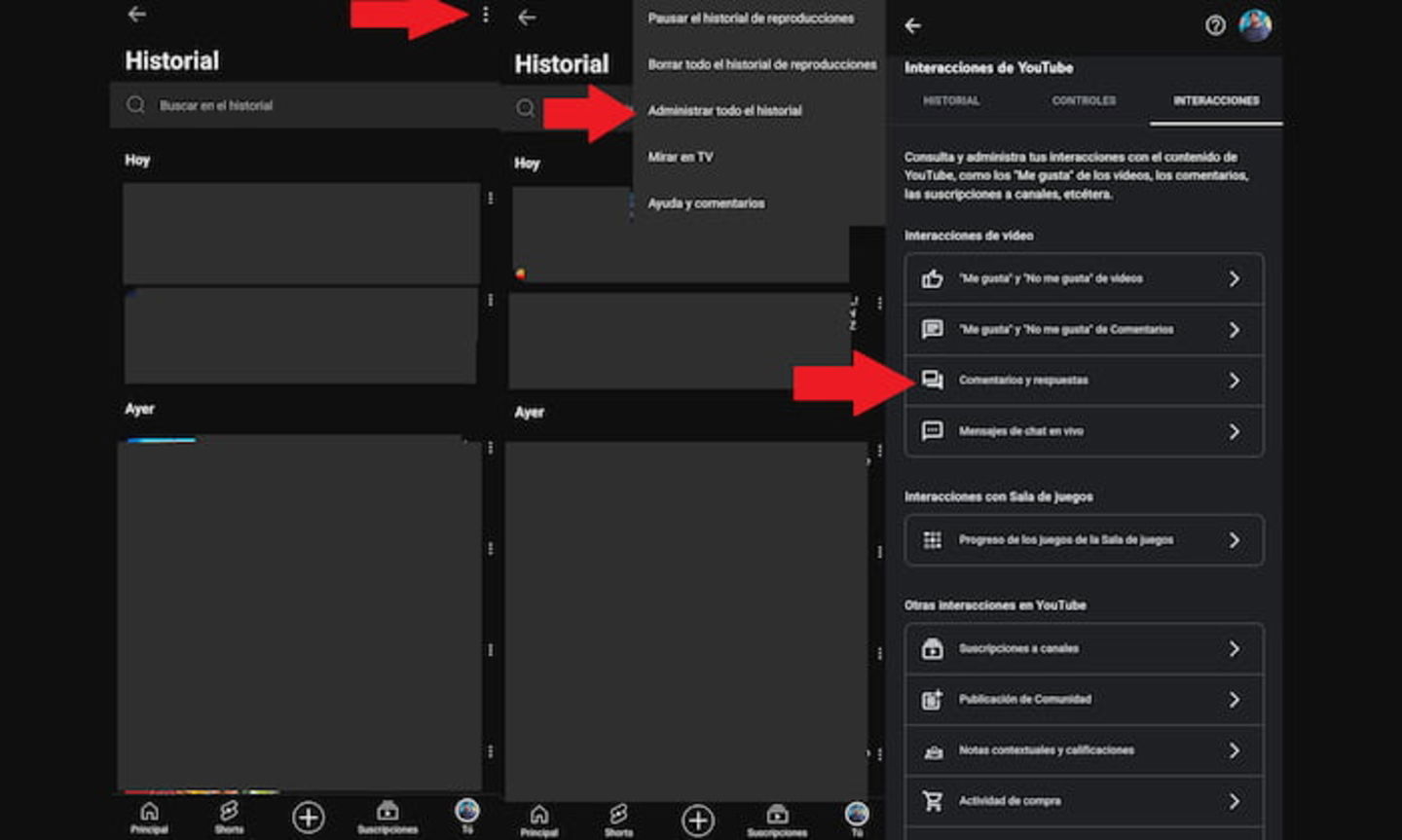
Task: Open Mensajes de chat en vivo entry
Action: click(1084, 431)
